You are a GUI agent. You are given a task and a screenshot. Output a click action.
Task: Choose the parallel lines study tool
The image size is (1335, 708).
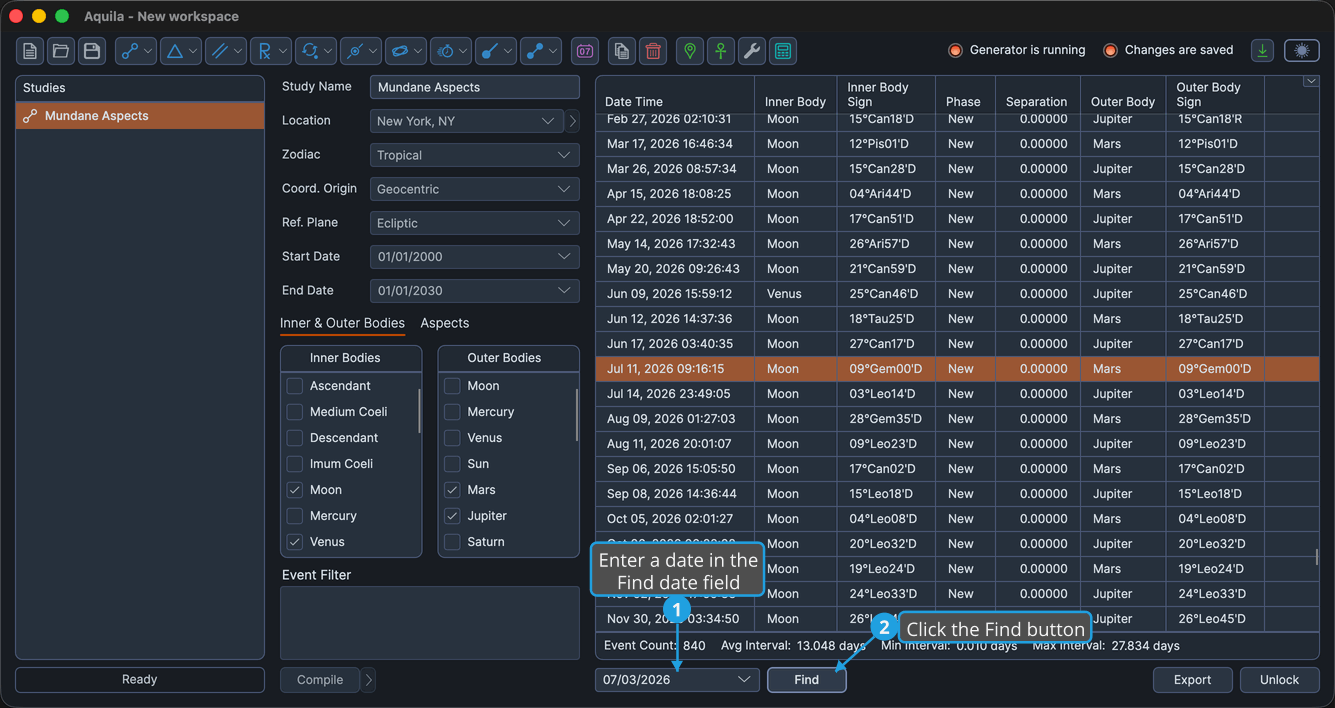pos(226,51)
